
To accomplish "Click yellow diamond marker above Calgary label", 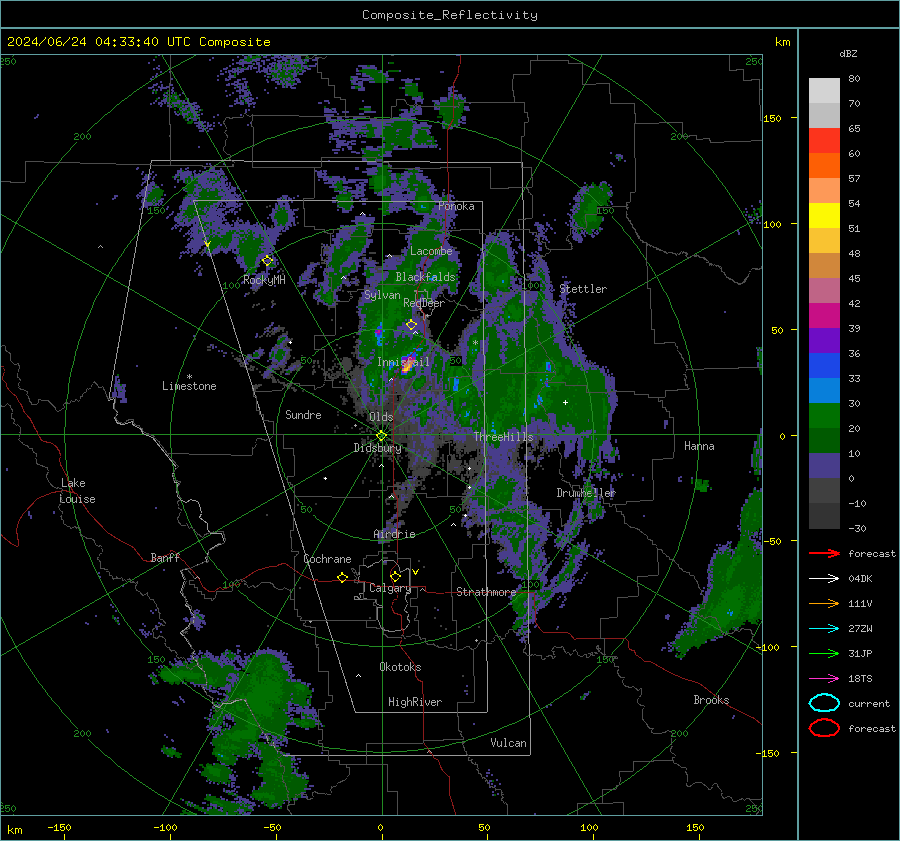I will coord(395,576).
